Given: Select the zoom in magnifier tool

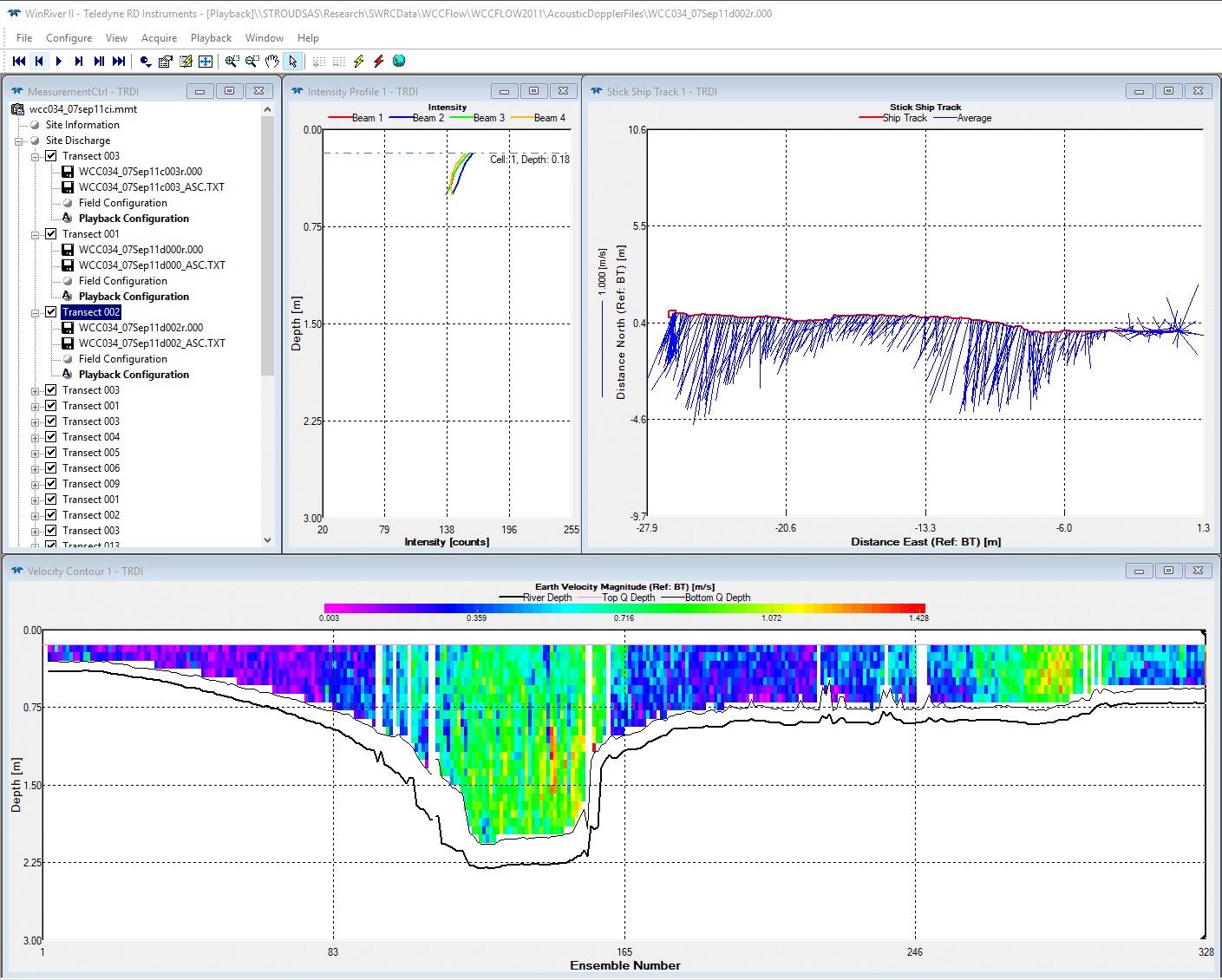Looking at the screenshot, I should pyautogui.click(x=232, y=61).
